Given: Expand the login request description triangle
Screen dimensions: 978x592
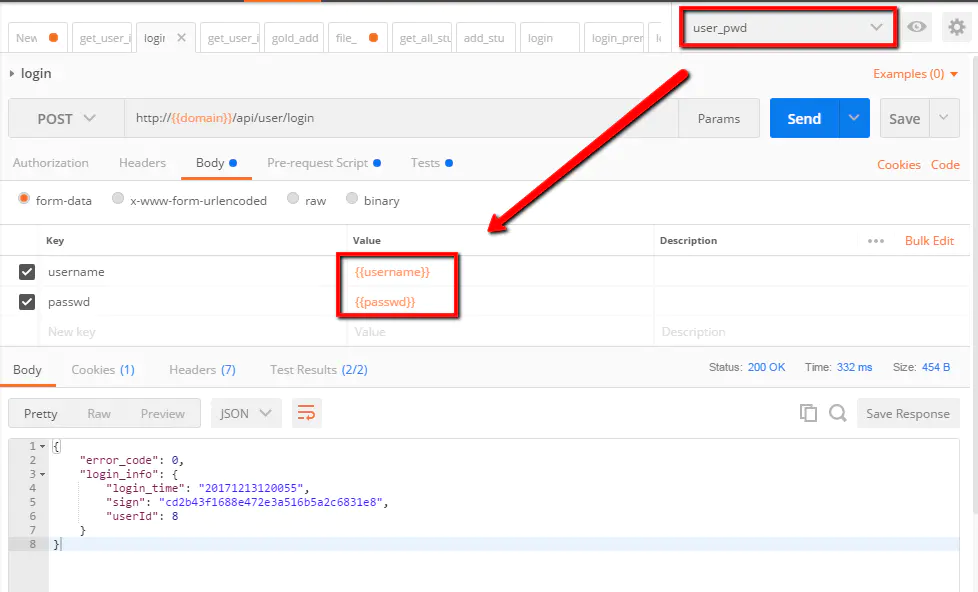Looking at the screenshot, I should coord(12,74).
